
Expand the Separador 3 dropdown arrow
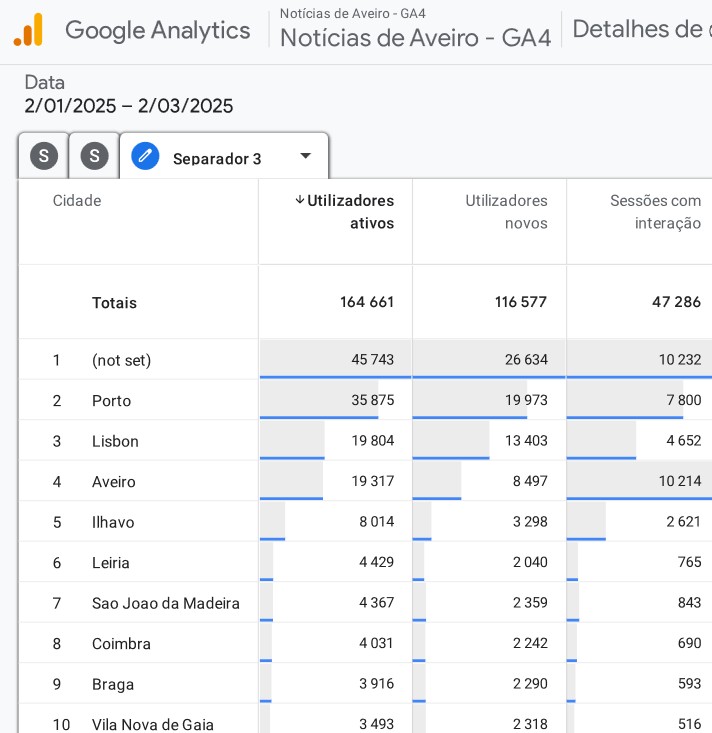[x=306, y=156]
